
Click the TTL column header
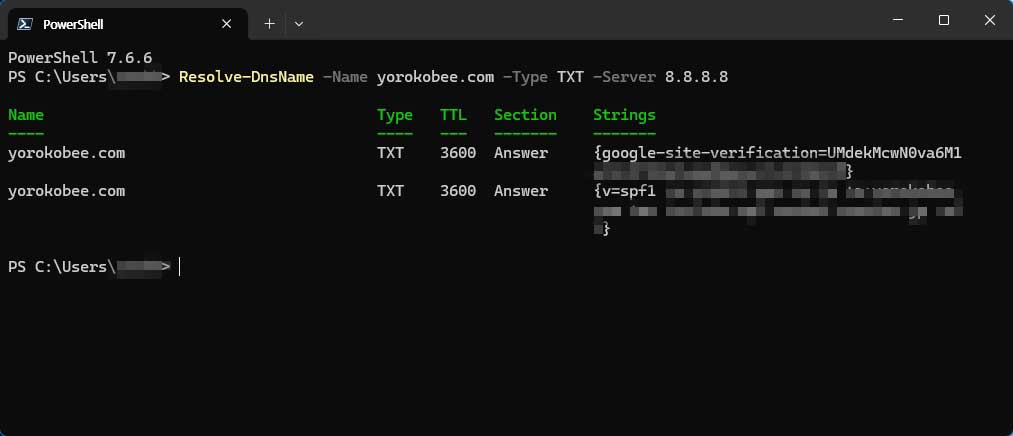point(454,115)
